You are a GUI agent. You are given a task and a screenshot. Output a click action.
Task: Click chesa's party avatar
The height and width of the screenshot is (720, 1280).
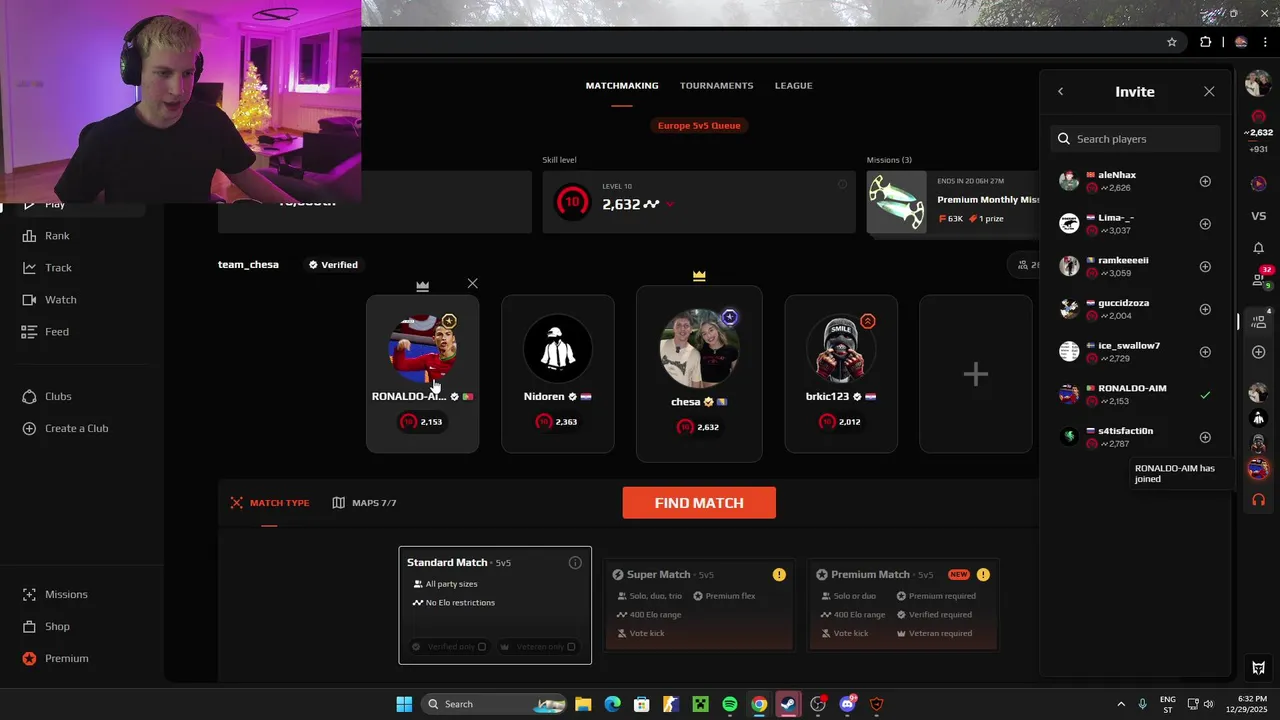(x=699, y=348)
